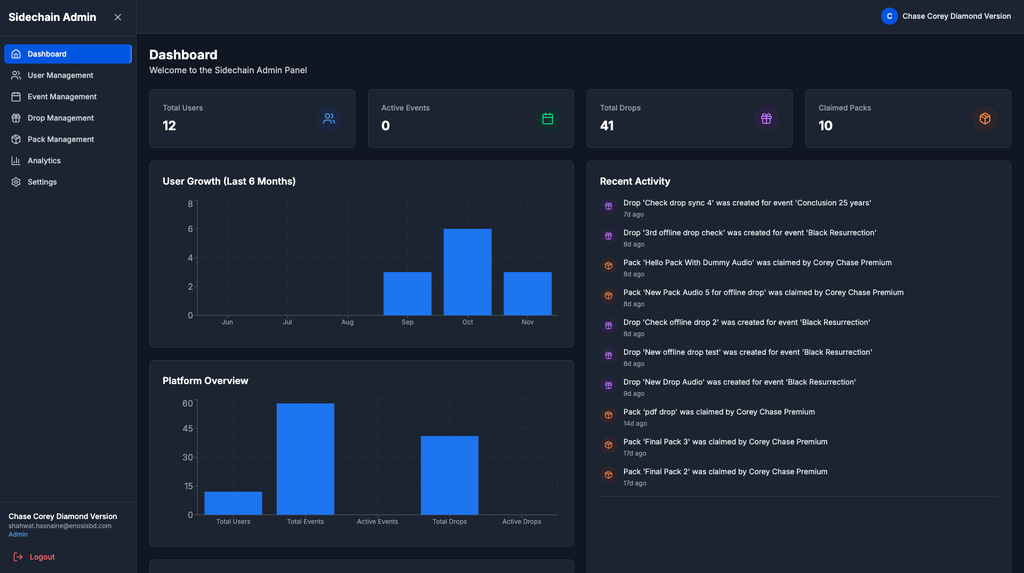Click the Pack Management box icon
The image size is (1024, 573).
click(16, 139)
